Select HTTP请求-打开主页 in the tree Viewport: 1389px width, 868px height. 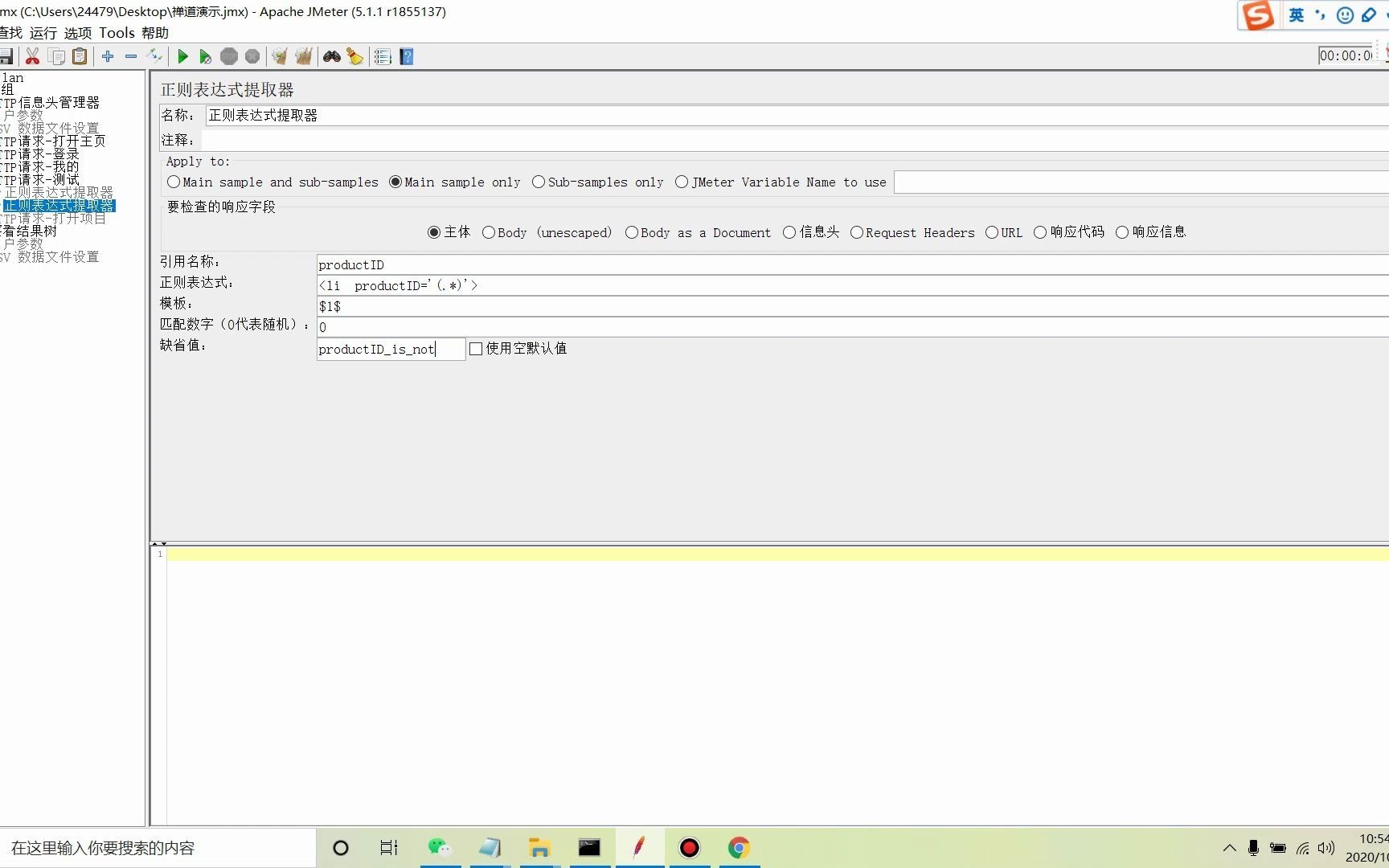[52, 141]
